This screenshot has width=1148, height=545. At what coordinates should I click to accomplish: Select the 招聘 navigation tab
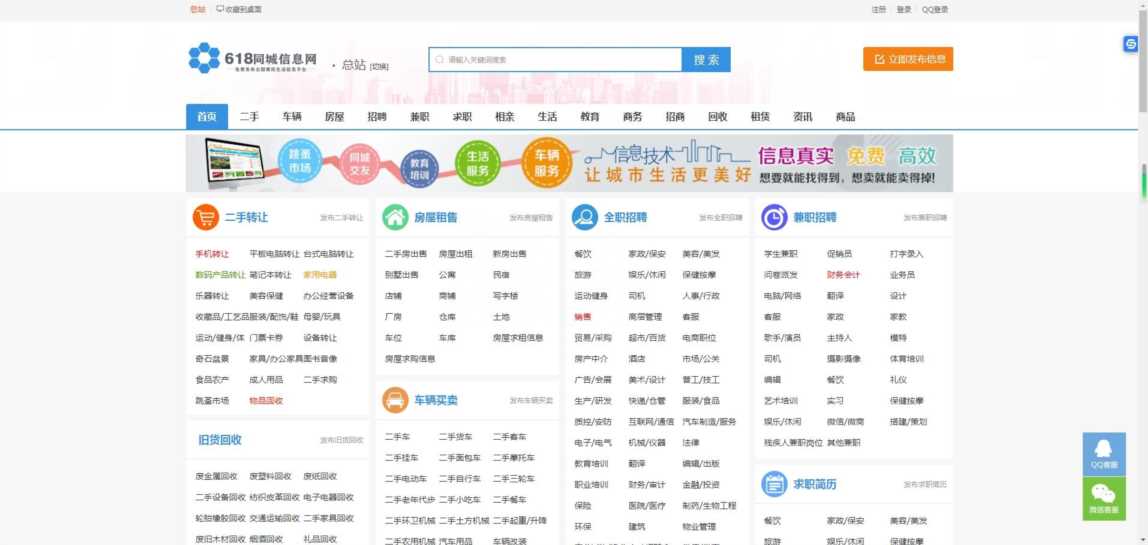(377, 117)
